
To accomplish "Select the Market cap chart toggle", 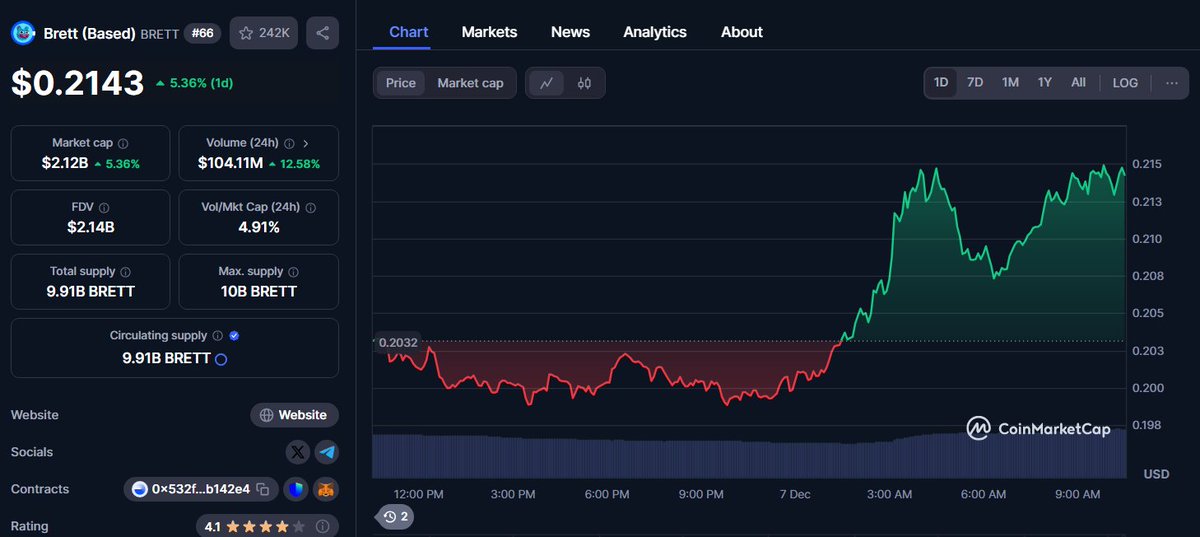I will click(470, 83).
